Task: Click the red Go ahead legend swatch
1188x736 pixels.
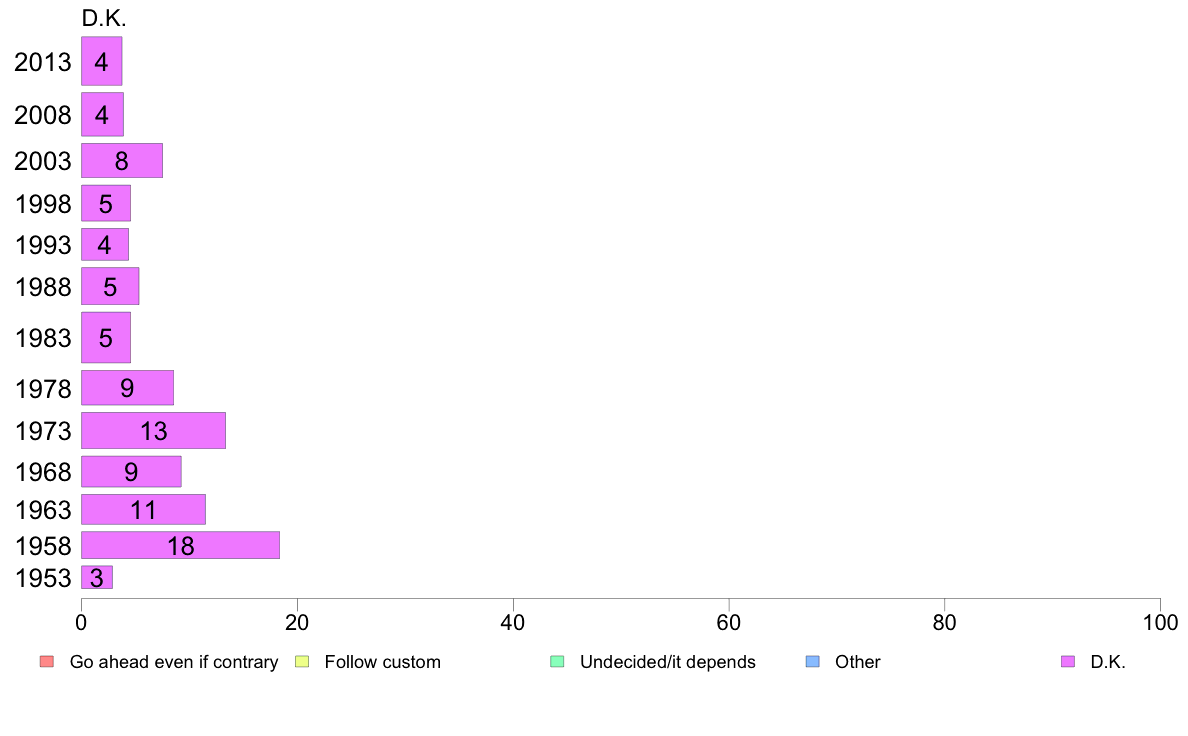Action: 47,662
